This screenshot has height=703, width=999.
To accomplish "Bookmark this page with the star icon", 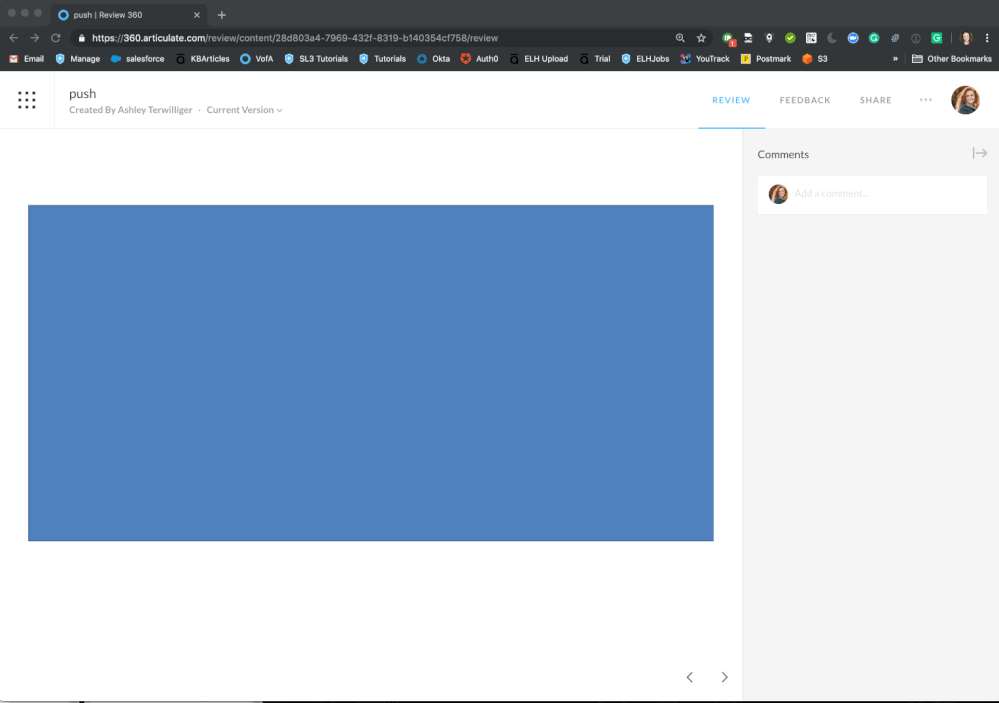I will coord(701,38).
